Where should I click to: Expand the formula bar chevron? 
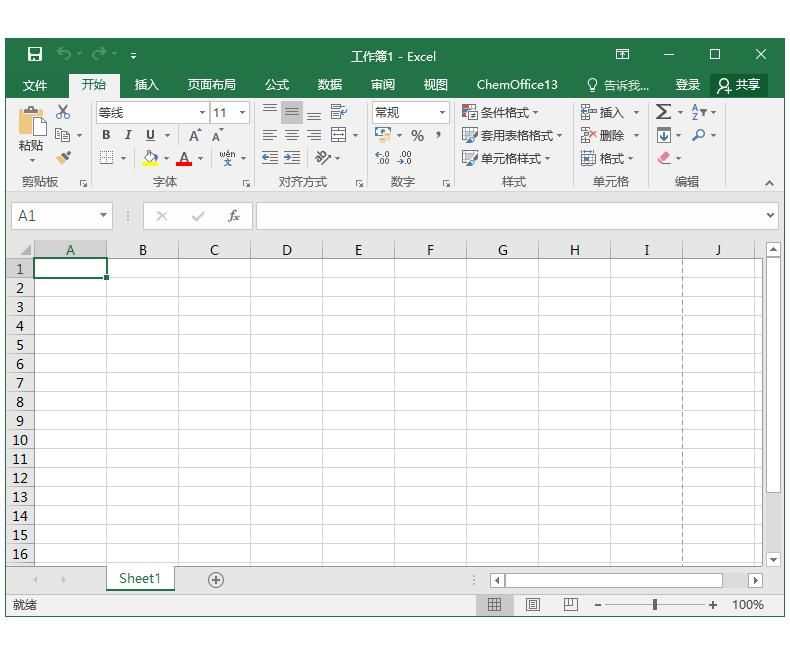pyautogui.click(x=770, y=216)
